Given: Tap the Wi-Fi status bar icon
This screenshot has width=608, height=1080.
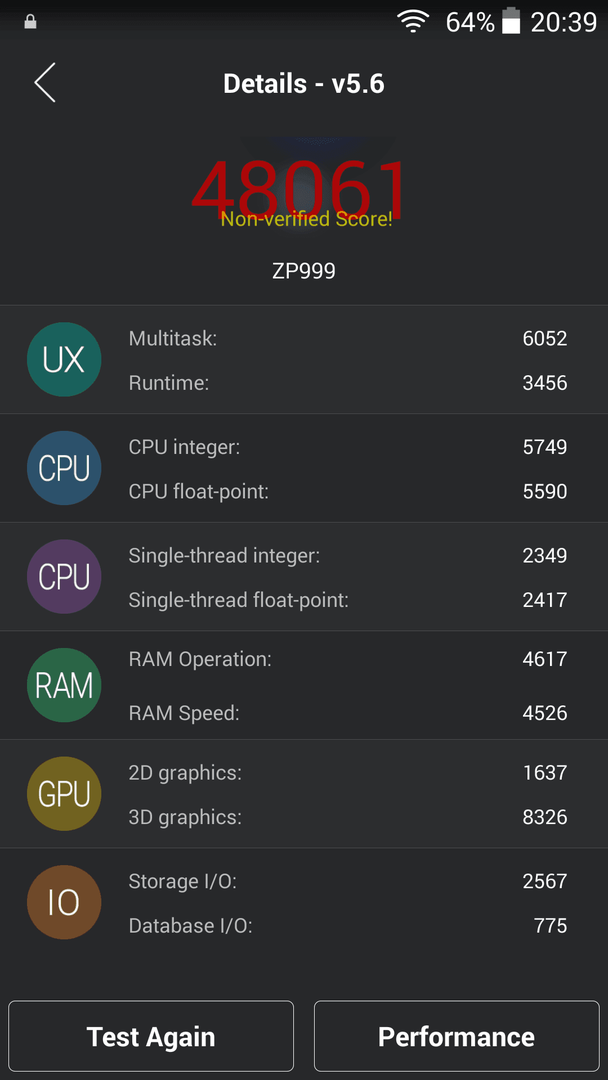Looking at the screenshot, I should [x=413, y=22].
